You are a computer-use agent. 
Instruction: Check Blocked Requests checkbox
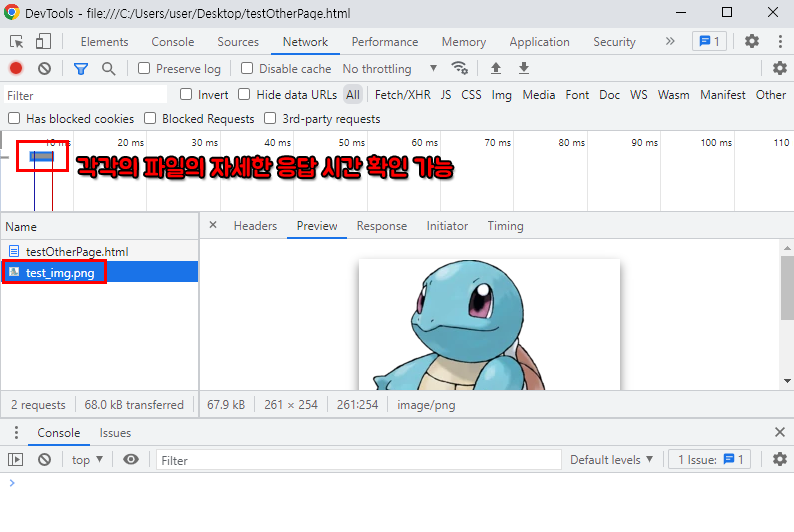click(150, 118)
